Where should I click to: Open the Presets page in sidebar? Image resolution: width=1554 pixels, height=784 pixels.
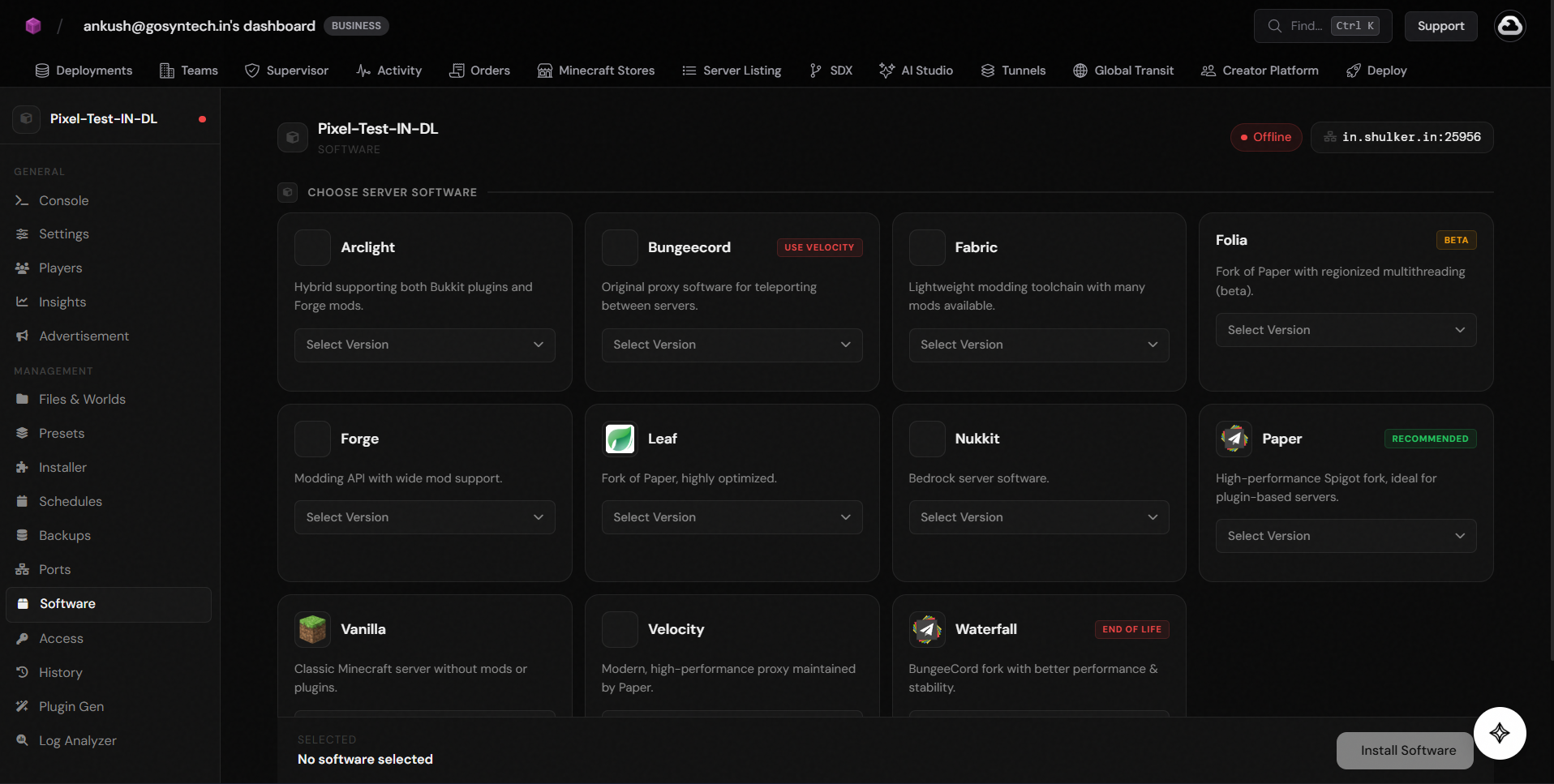[109, 433]
